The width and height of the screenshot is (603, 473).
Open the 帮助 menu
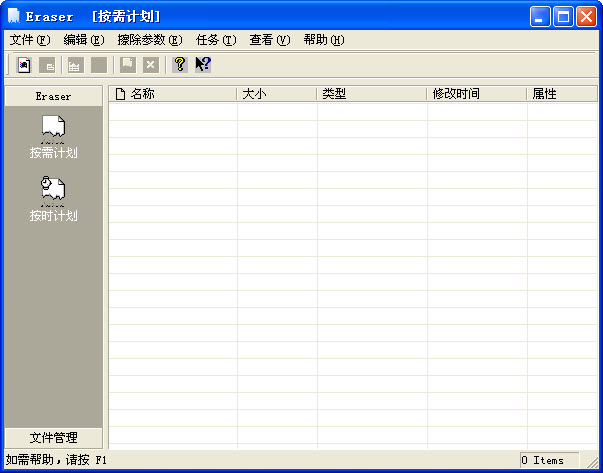coord(323,40)
